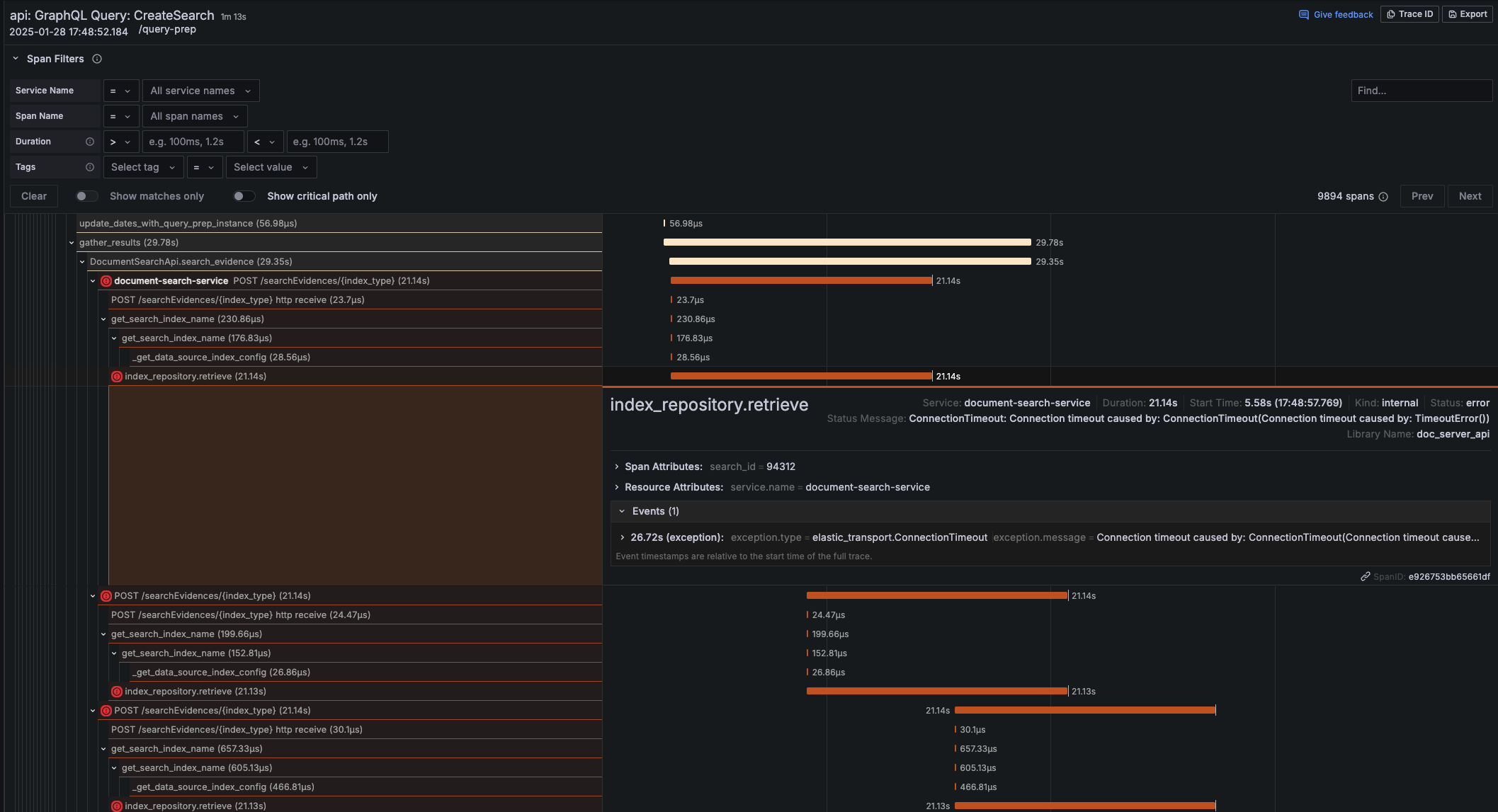This screenshot has height=812, width=1498.
Task: Click the 29.78s gather_results timeline bar
Action: tap(846, 243)
